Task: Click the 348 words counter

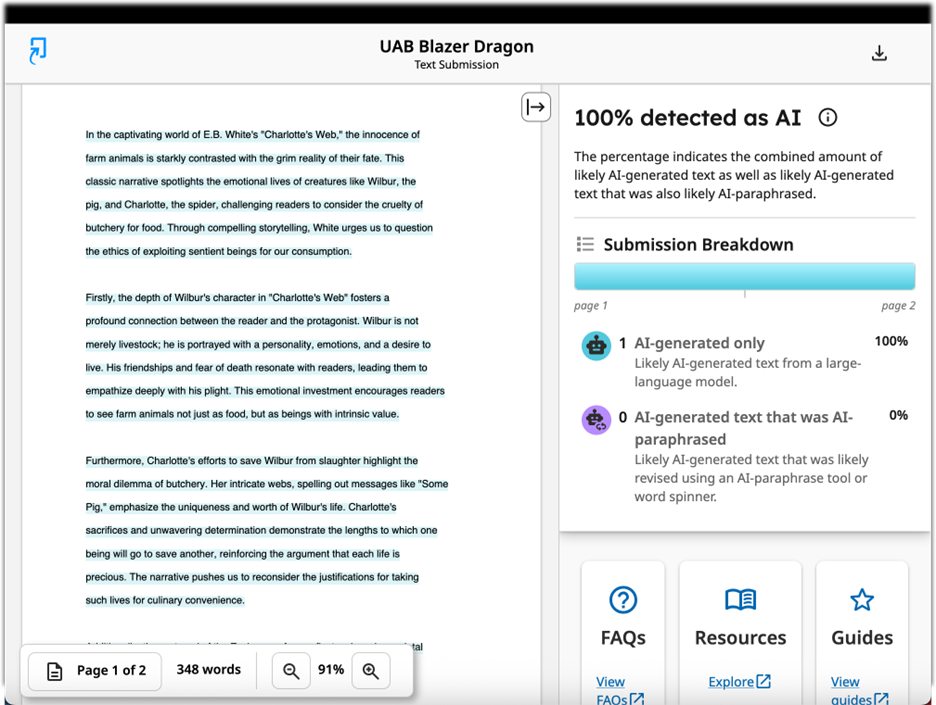Action: (208, 669)
